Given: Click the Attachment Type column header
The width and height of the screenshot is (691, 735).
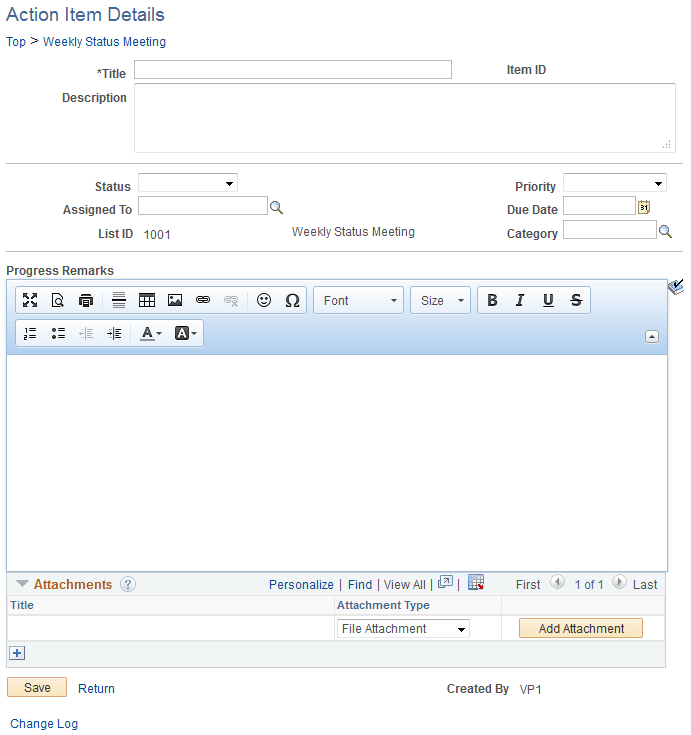Looking at the screenshot, I should (x=383, y=605).
